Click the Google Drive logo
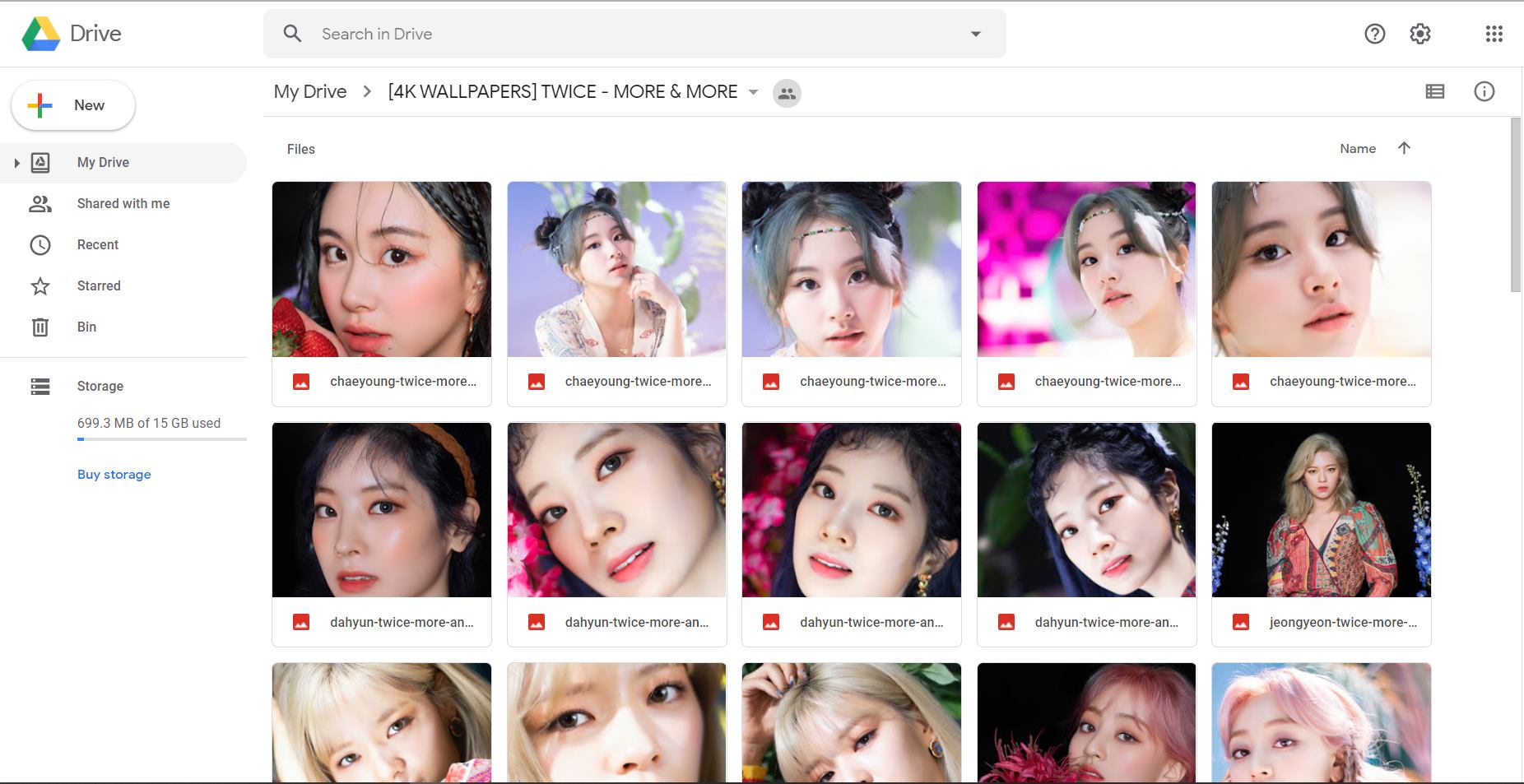Screen dimensions: 1524x784 pyautogui.click(x=41, y=34)
